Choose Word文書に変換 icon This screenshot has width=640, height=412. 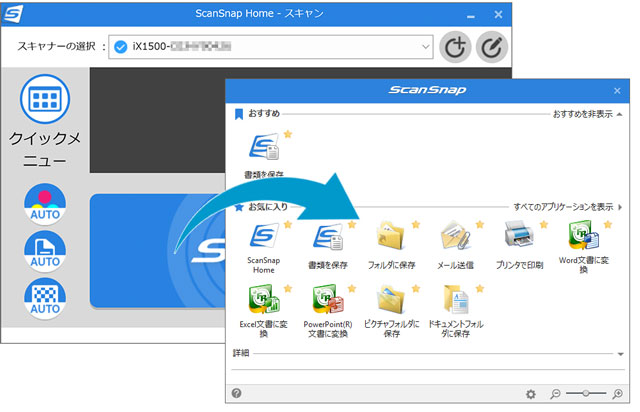(583, 235)
